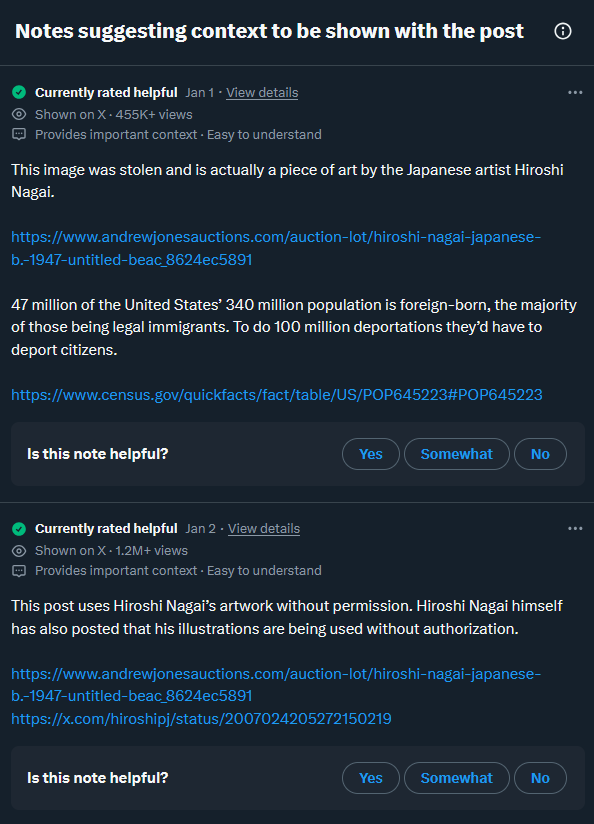Open the three-dot menu on the first note
Screen dimensions: 594x824
tap(575, 92)
